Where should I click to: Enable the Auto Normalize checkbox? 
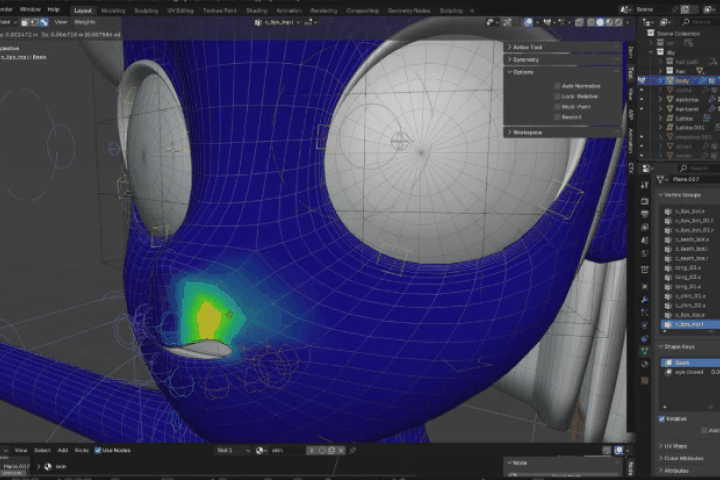coord(557,85)
